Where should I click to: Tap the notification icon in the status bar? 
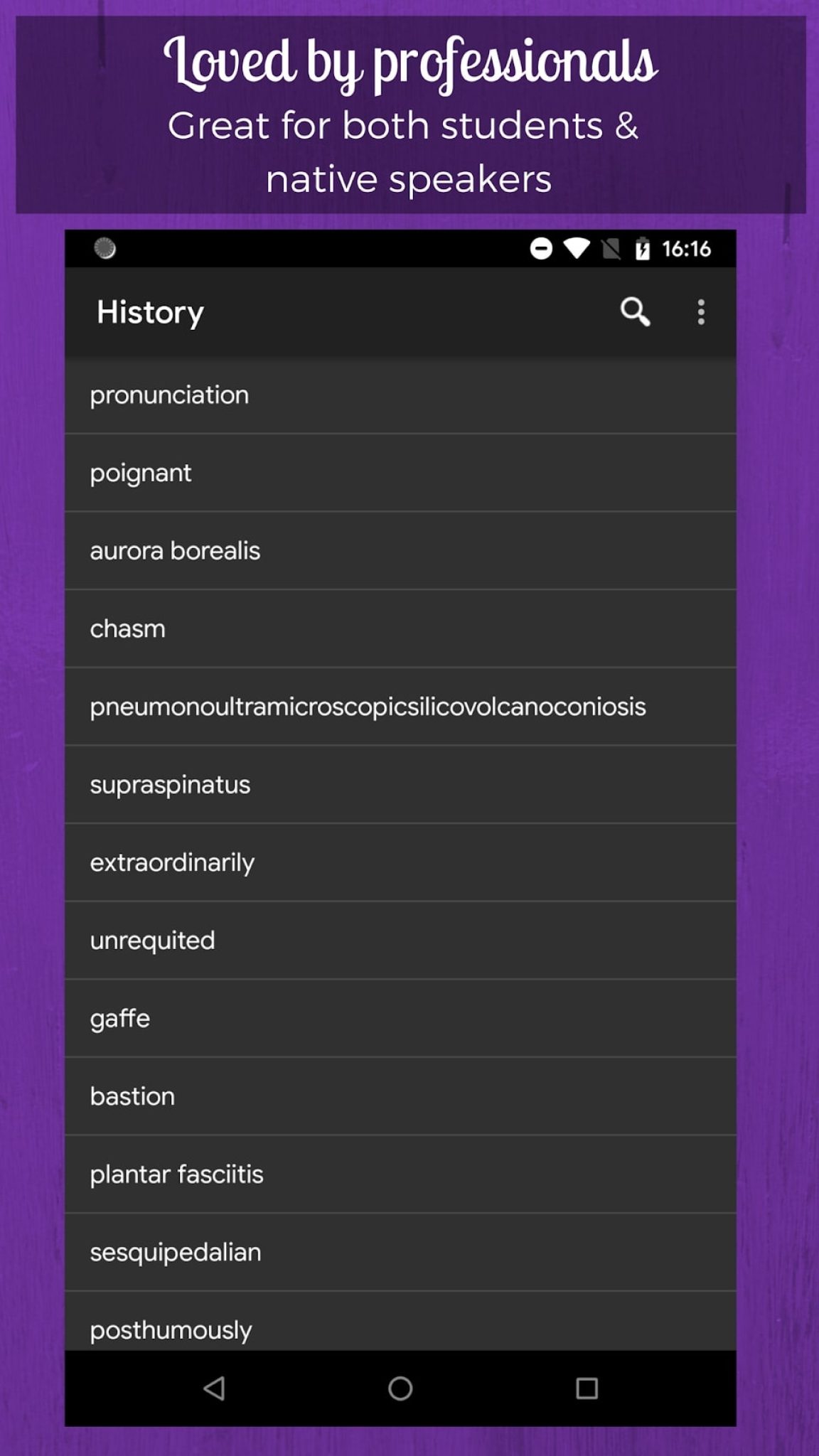coord(105,250)
